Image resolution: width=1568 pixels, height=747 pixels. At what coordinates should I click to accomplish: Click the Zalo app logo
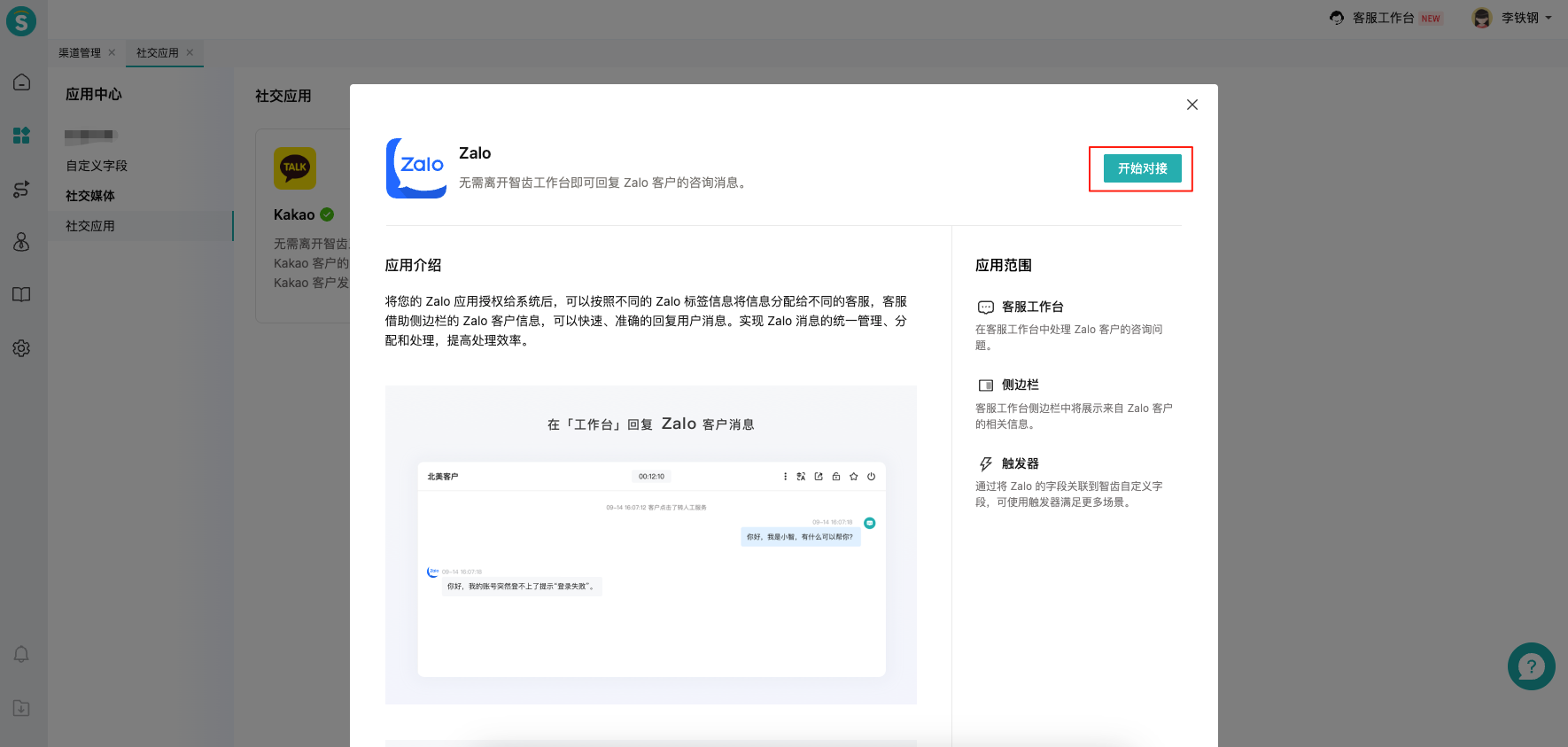click(x=416, y=168)
